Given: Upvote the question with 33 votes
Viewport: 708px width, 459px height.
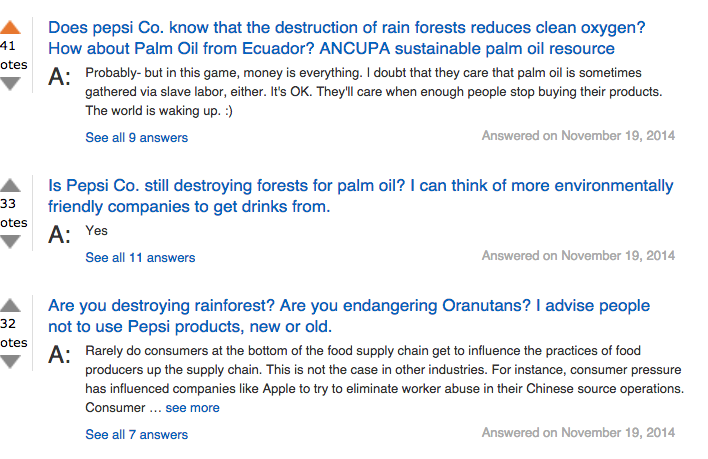Looking at the screenshot, I should 9,185.
